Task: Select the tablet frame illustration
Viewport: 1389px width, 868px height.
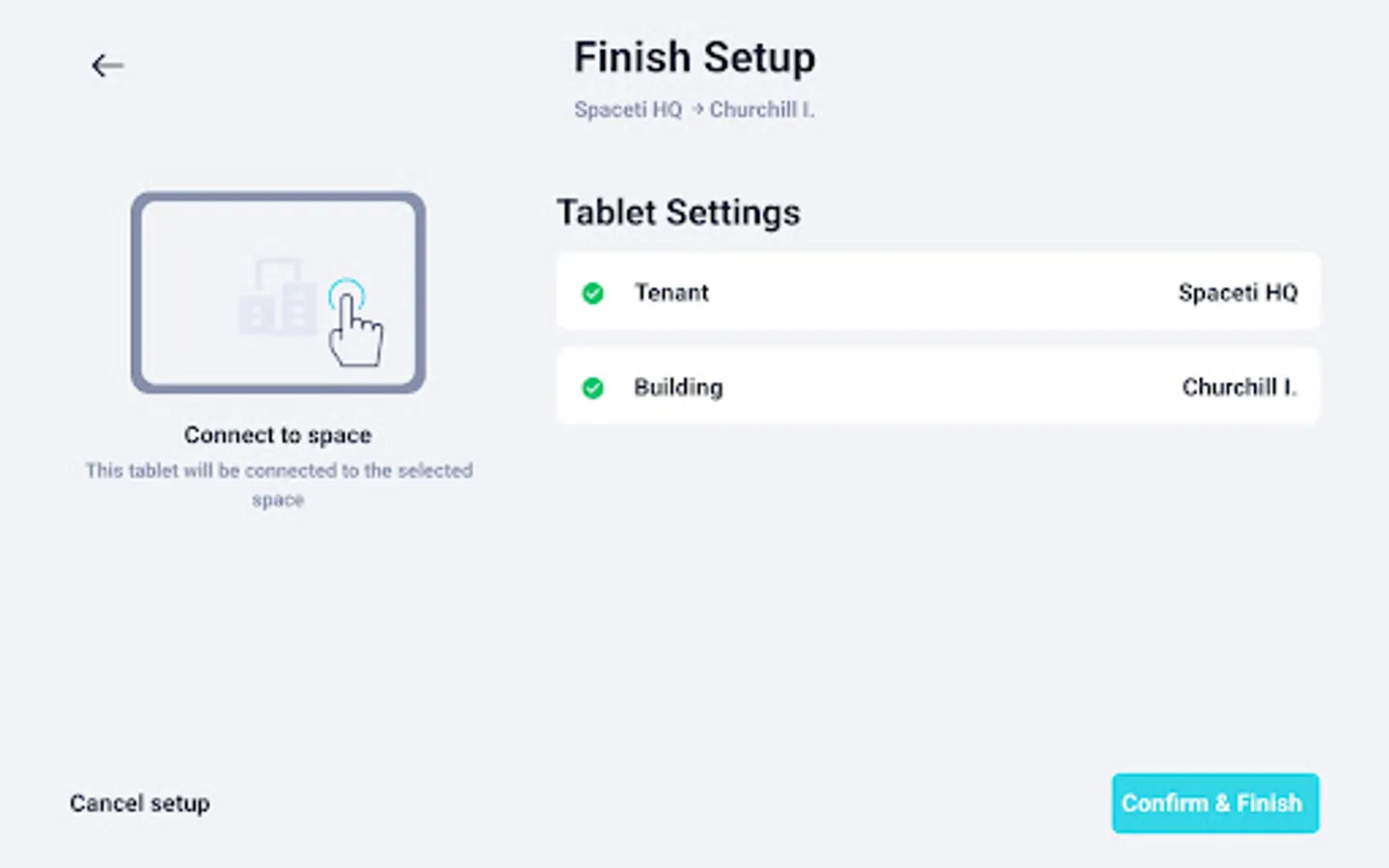Action: [x=279, y=292]
